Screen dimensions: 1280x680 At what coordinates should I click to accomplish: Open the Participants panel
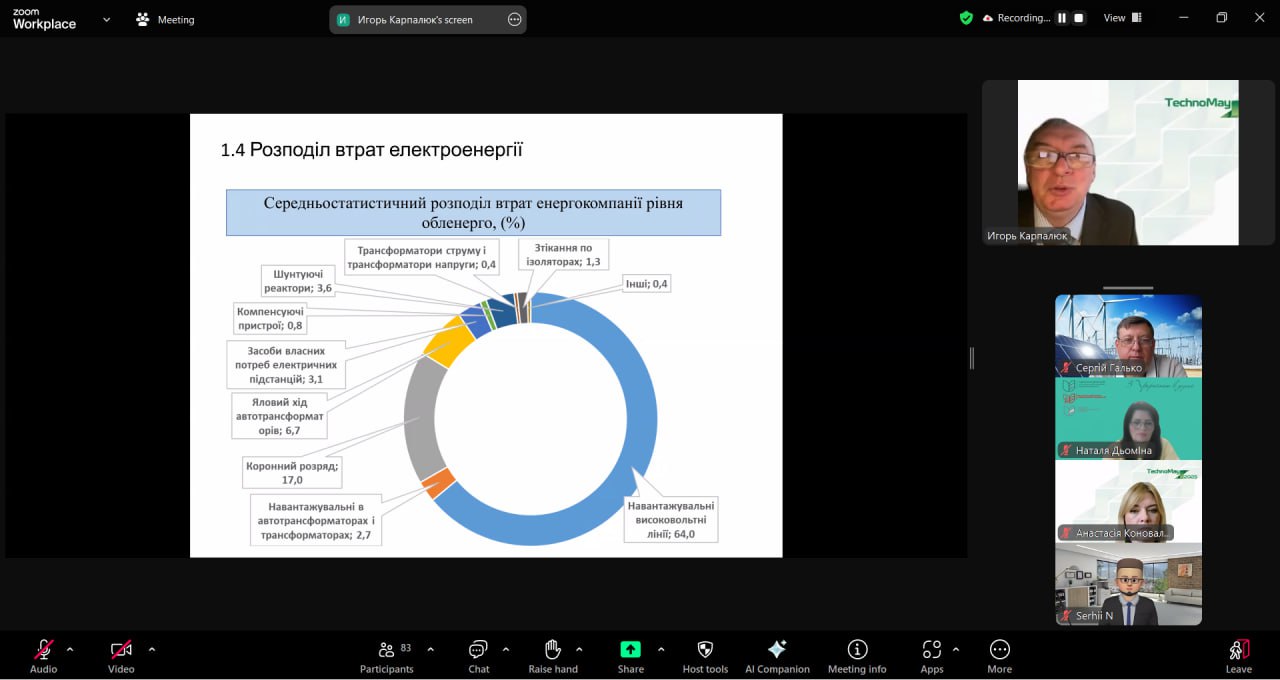(387, 657)
